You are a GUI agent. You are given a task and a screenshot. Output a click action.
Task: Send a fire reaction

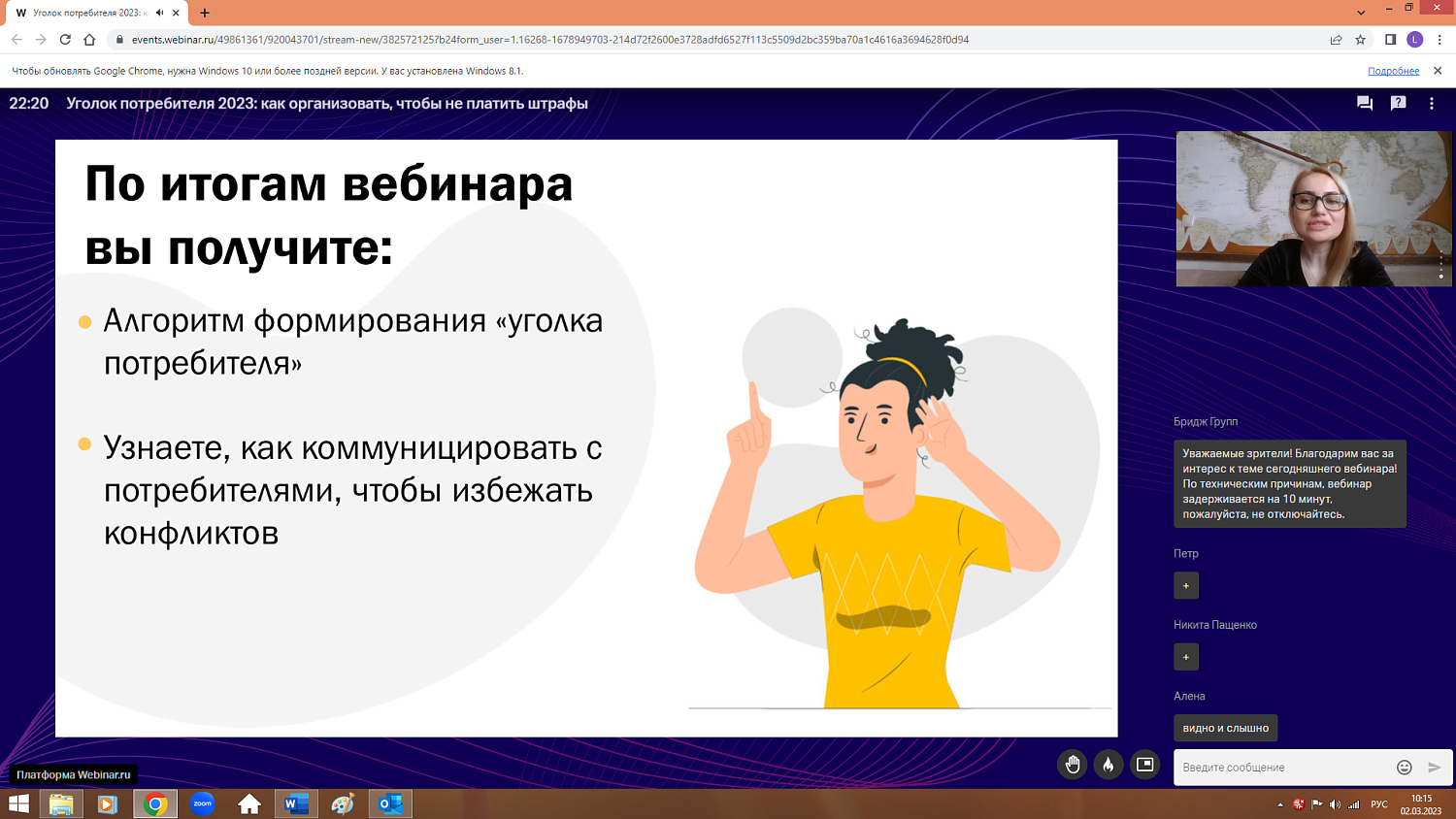pos(1108,765)
